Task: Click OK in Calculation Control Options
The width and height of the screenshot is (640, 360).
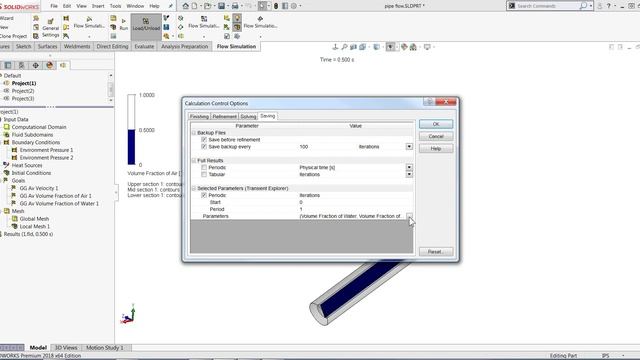Action: 436,124
